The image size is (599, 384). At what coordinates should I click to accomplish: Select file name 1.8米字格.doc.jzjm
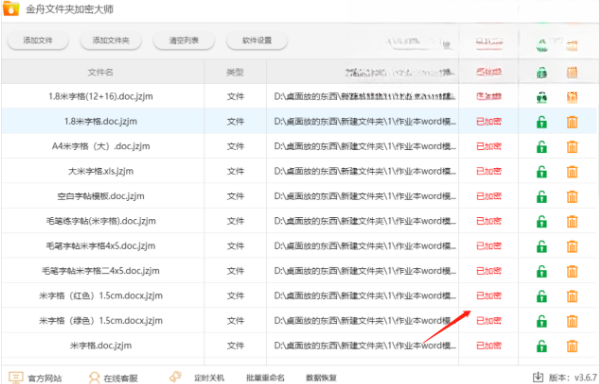[x=101, y=122]
